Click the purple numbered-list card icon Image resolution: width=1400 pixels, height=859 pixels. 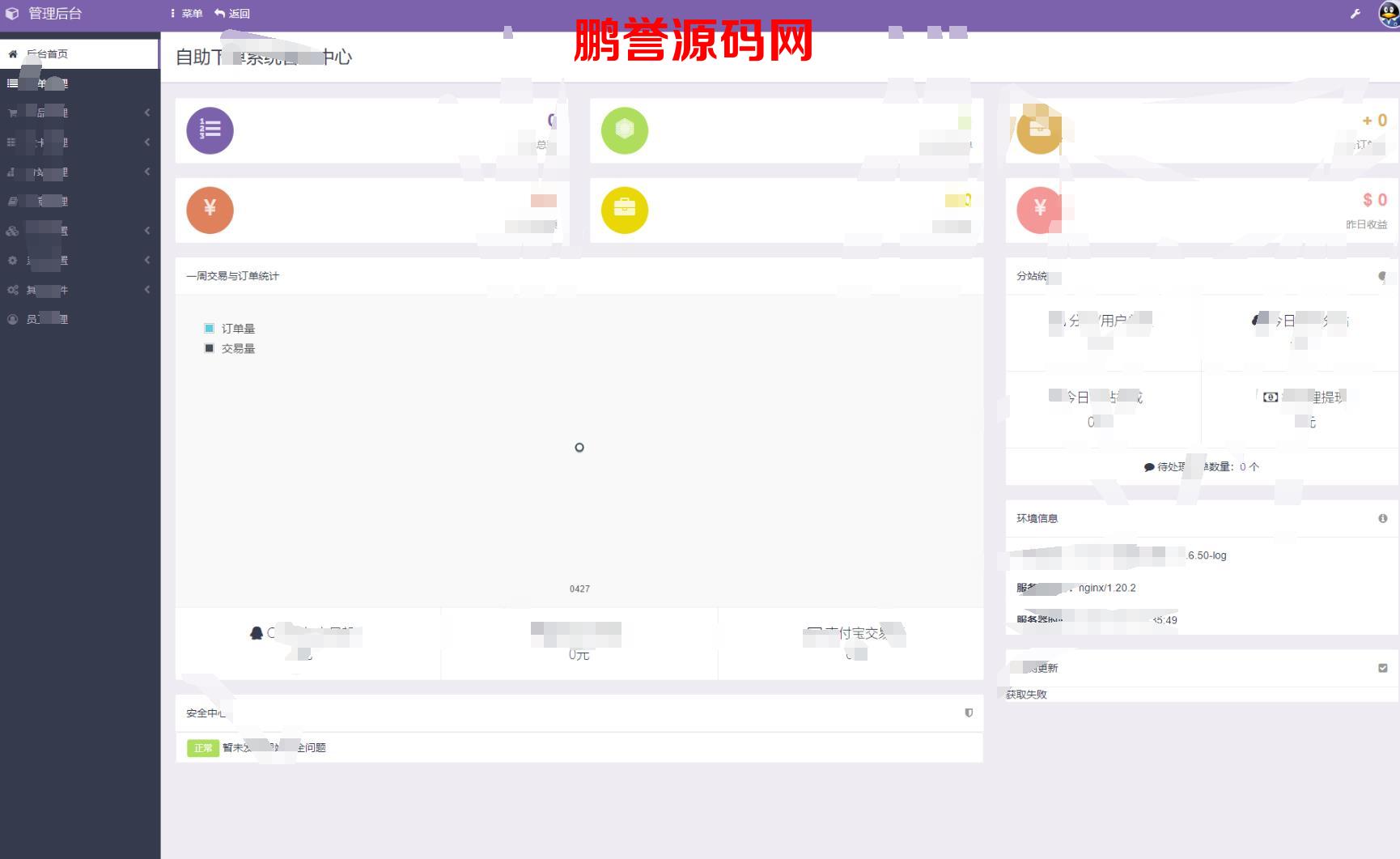(210, 130)
